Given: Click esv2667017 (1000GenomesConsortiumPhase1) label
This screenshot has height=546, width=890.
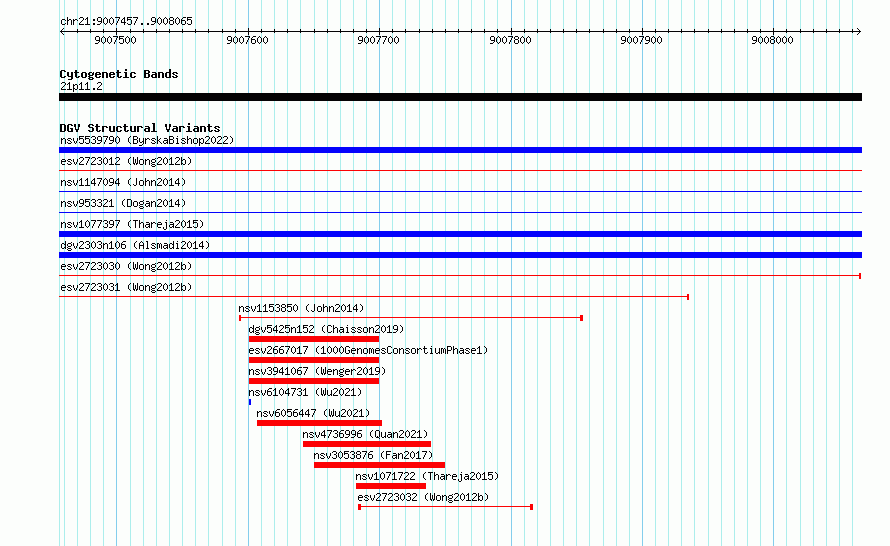Looking at the screenshot, I should [x=368, y=350].
